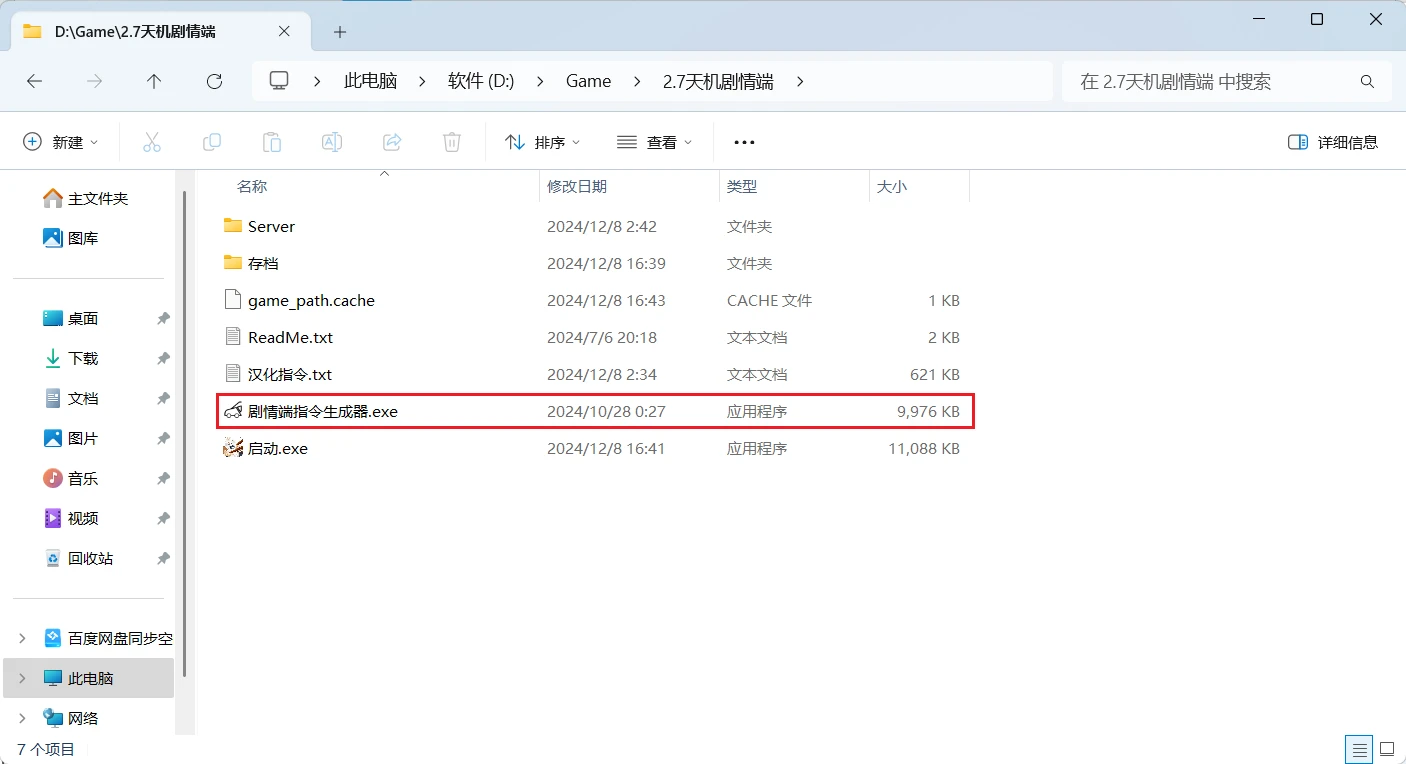Expand 百度网盘同步空间 tree node
The width and height of the screenshot is (1406, 764).
point(22,638)
